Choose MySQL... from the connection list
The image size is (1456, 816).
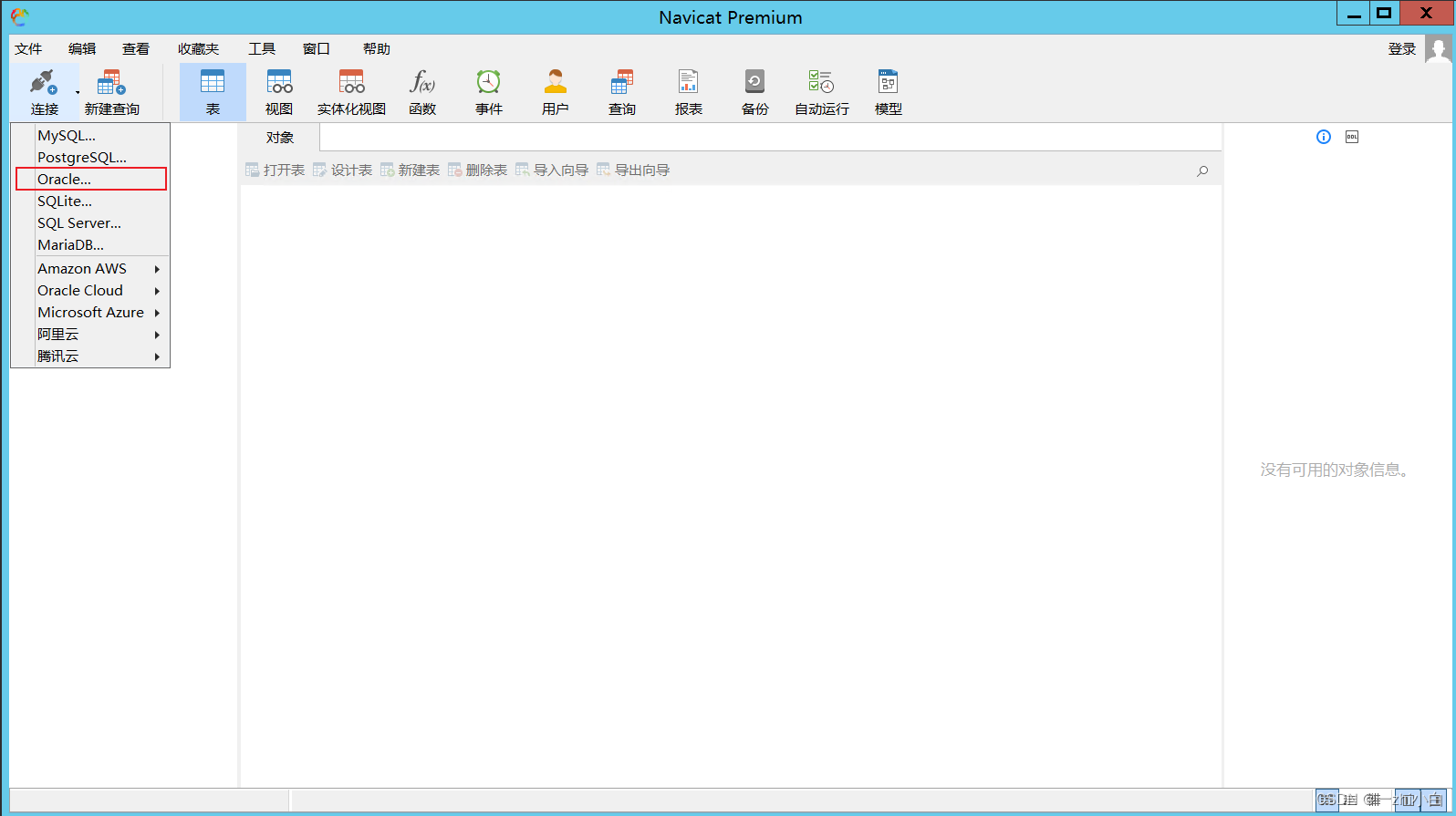tap(91, 135)
